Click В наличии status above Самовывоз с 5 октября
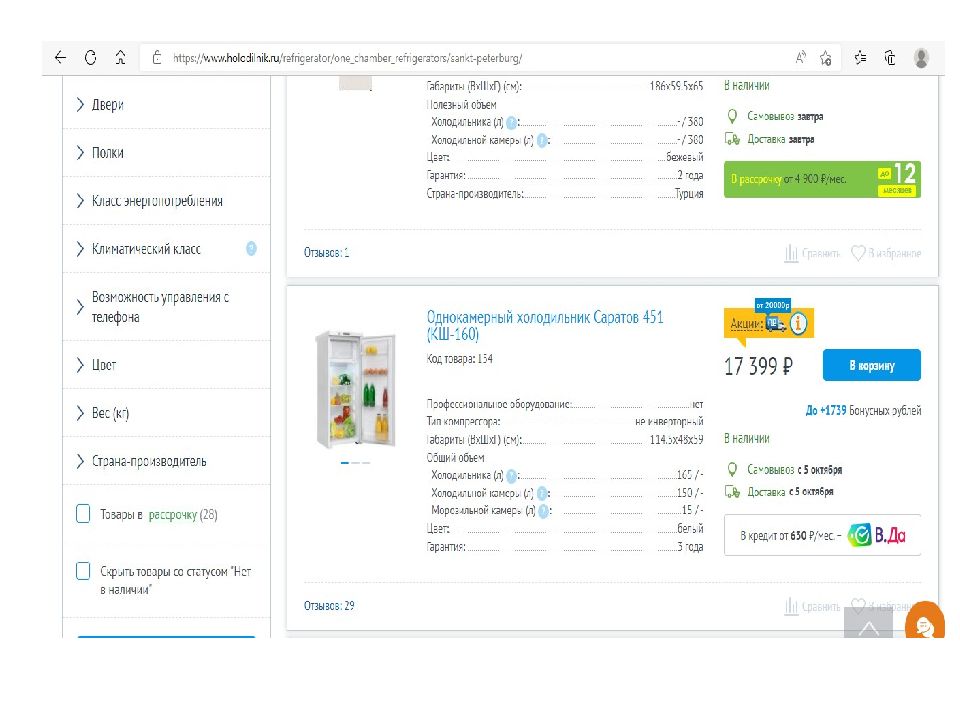 747,439
